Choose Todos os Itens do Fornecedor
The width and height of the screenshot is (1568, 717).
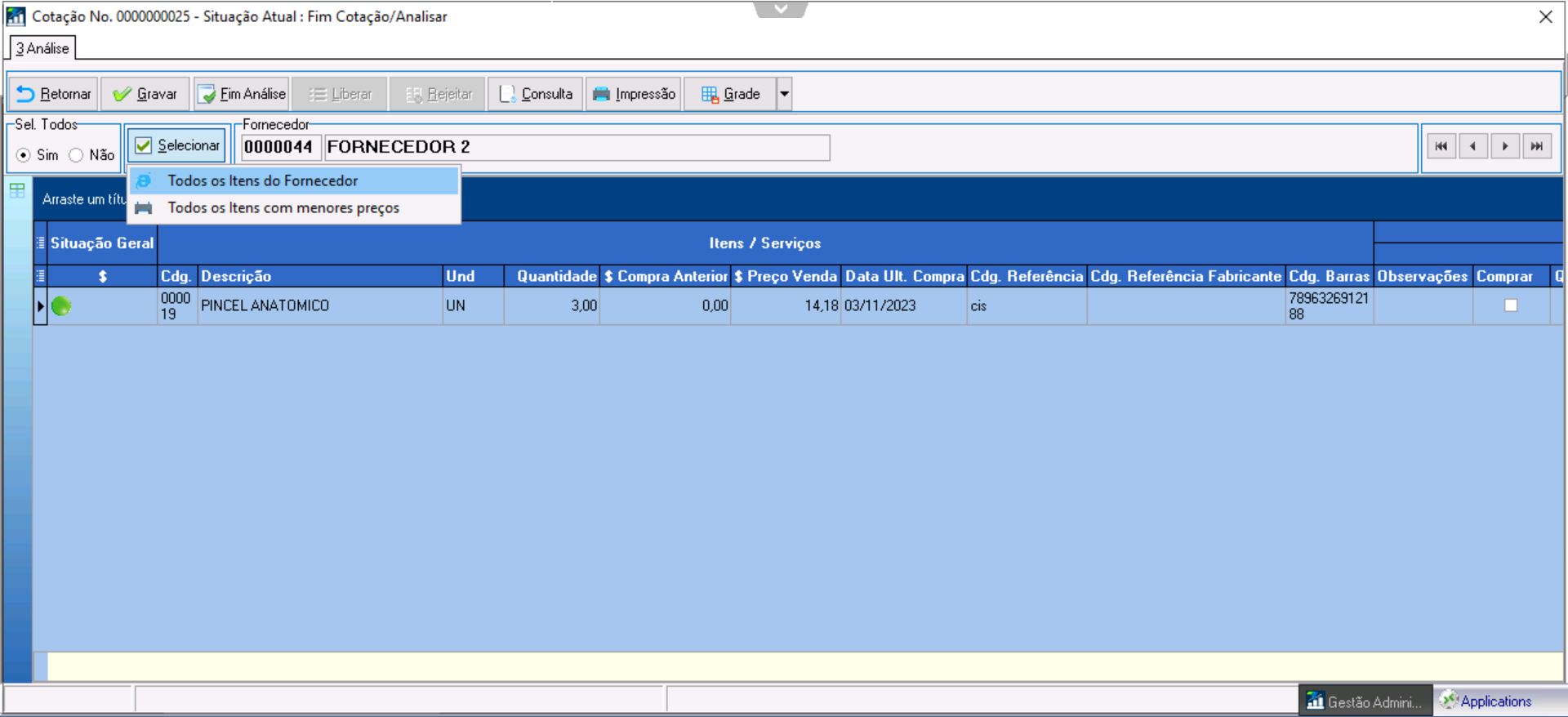(294, 180)
